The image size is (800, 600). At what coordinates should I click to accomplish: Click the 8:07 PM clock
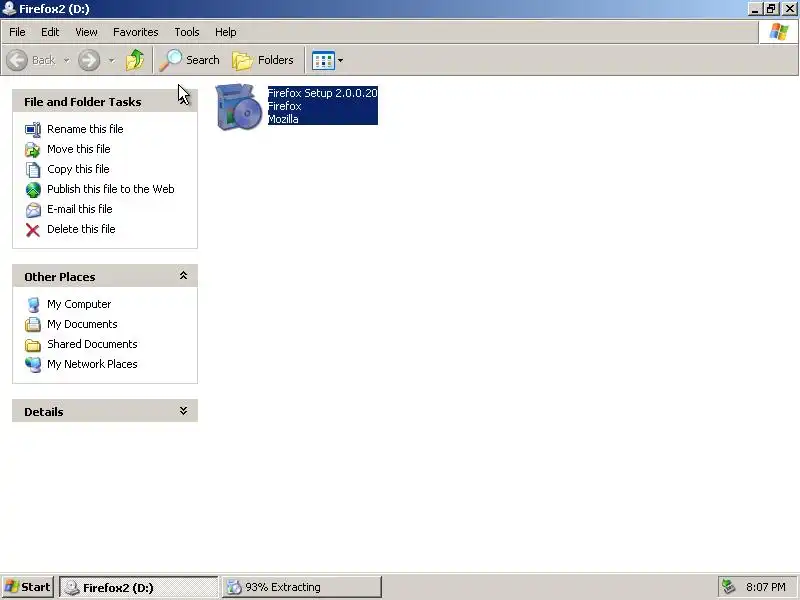tap(766, 587)
